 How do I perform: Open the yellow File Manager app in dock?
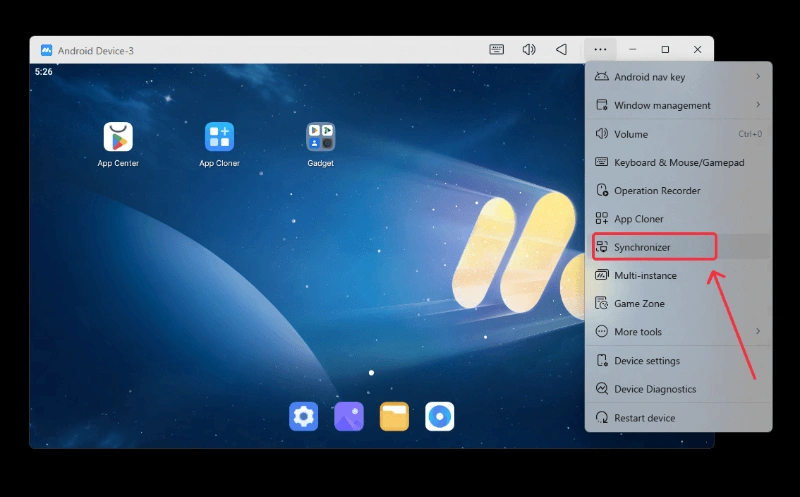[394, 416]
